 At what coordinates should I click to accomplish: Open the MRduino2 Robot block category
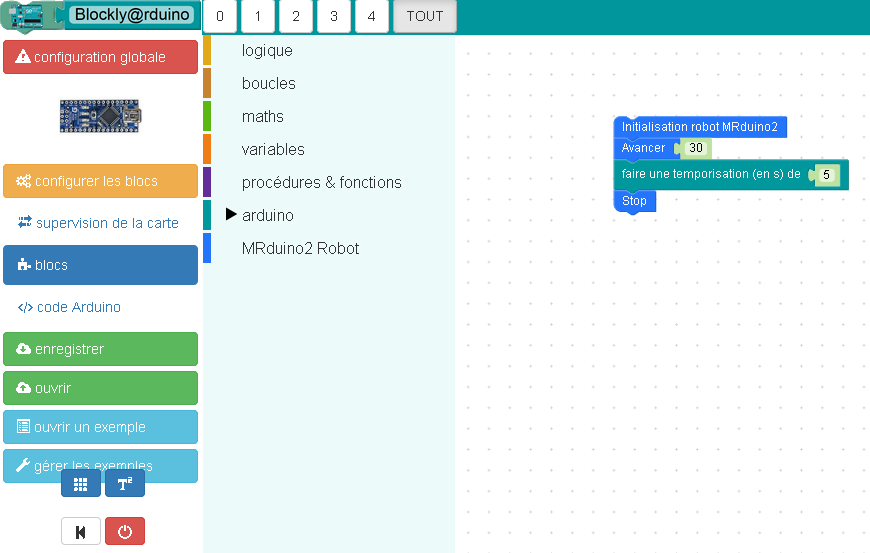pos(300,248)
